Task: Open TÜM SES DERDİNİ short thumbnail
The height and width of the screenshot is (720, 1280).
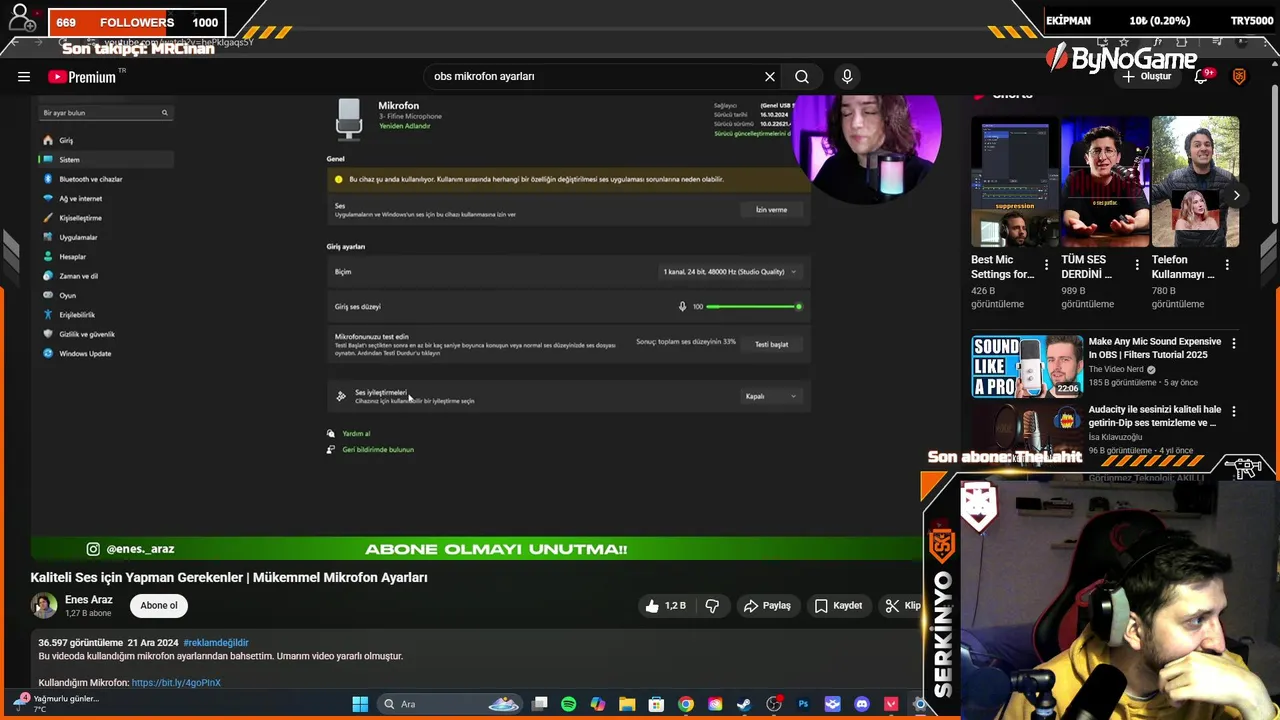Action: coord(1105,182)
